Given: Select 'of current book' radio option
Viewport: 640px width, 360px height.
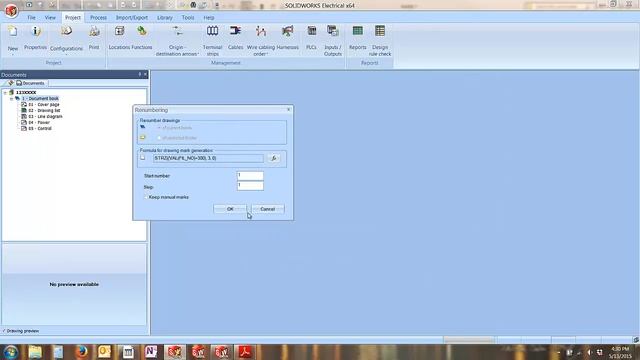Looking at the screenshot, I should pos(160,128).
